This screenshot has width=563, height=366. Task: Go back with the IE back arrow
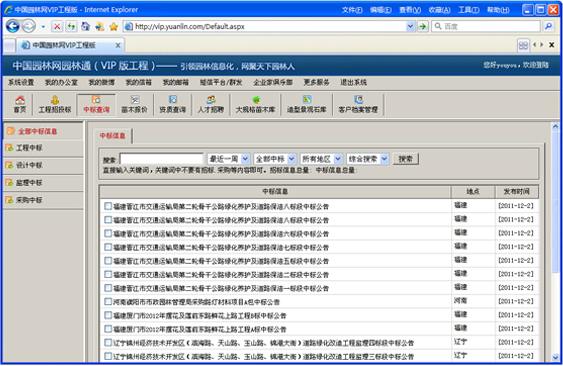pos(13,26)
